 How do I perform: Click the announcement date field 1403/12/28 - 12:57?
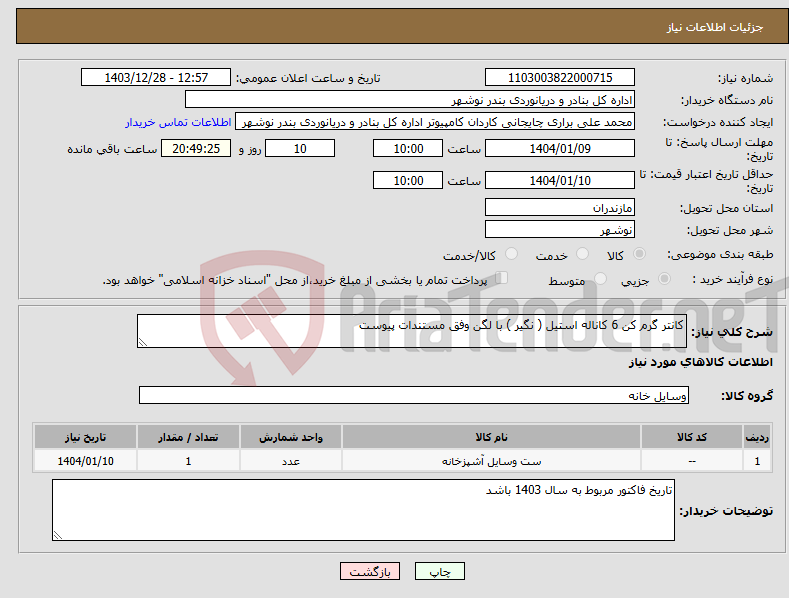(156, 78)
